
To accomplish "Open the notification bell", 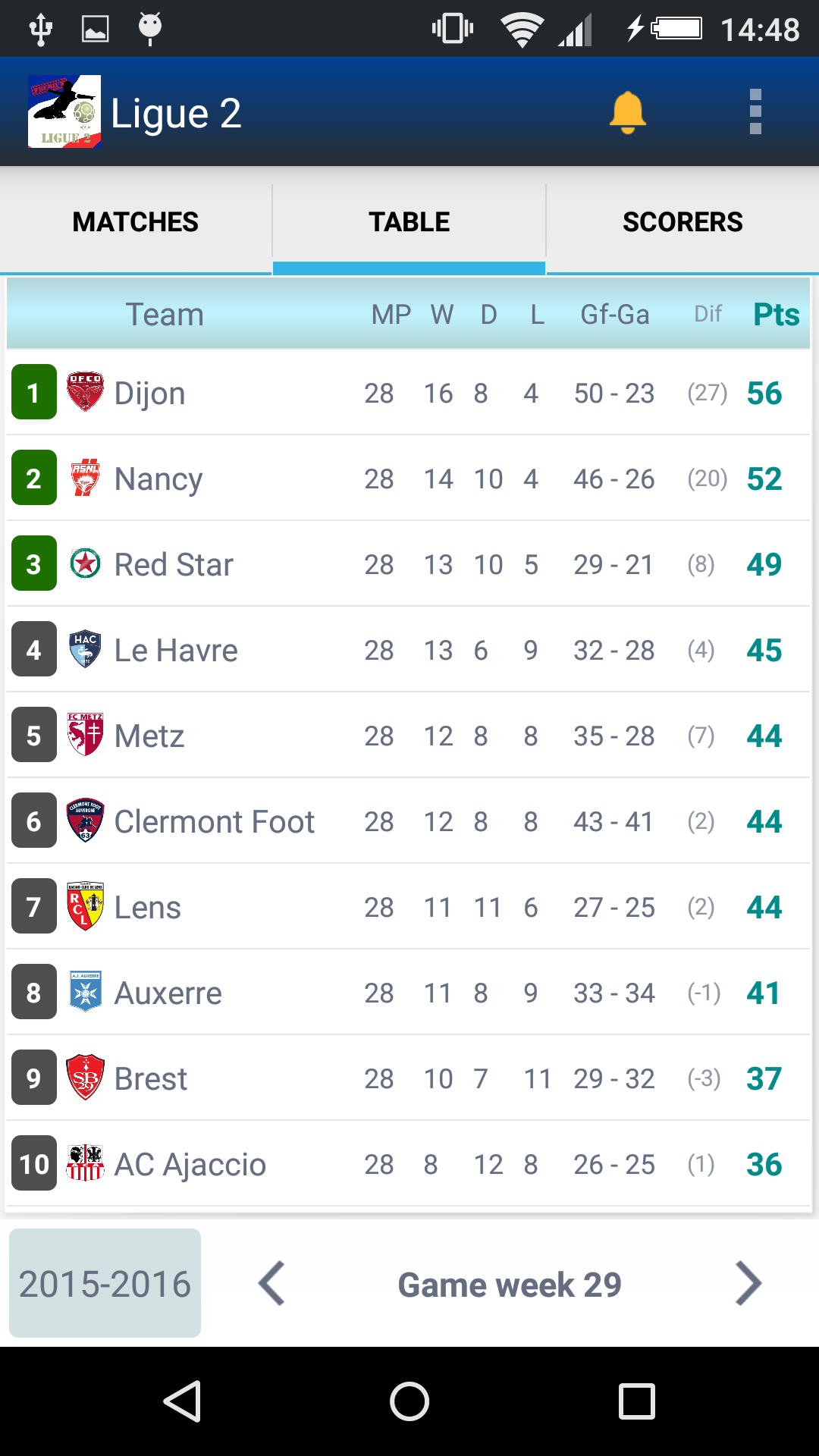I will pyautogui.click(x=629, y=111).
